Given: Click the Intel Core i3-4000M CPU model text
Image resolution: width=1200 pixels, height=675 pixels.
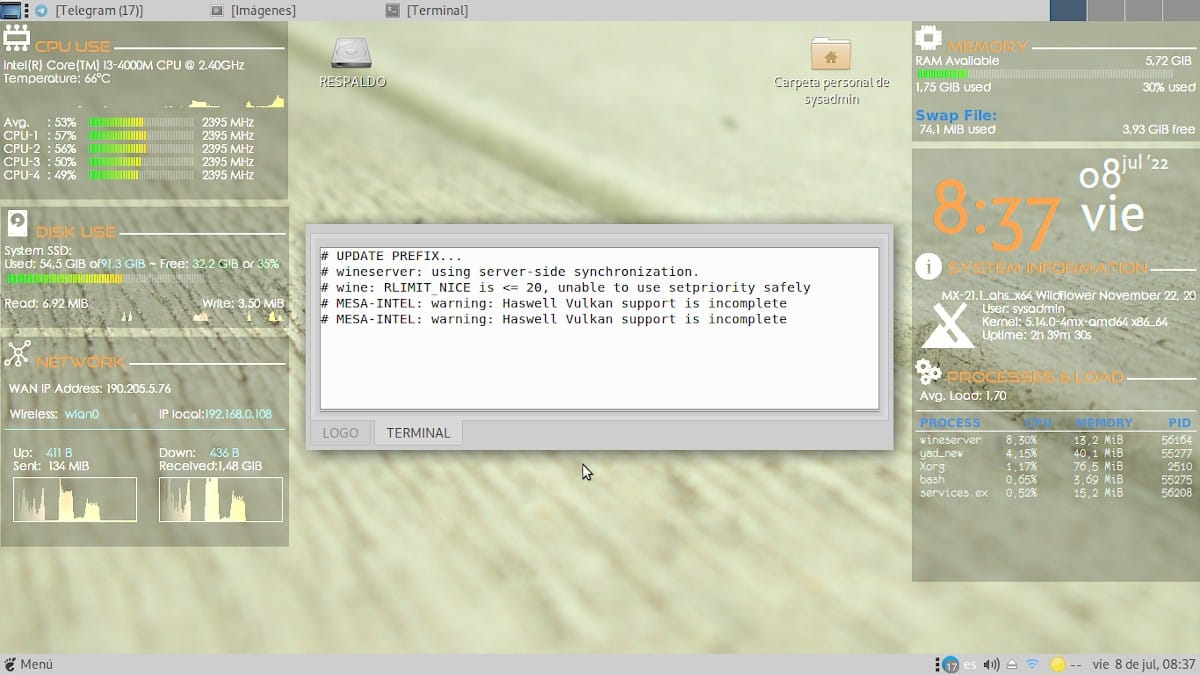Looking at the screenshot, I should pos(124,65).
